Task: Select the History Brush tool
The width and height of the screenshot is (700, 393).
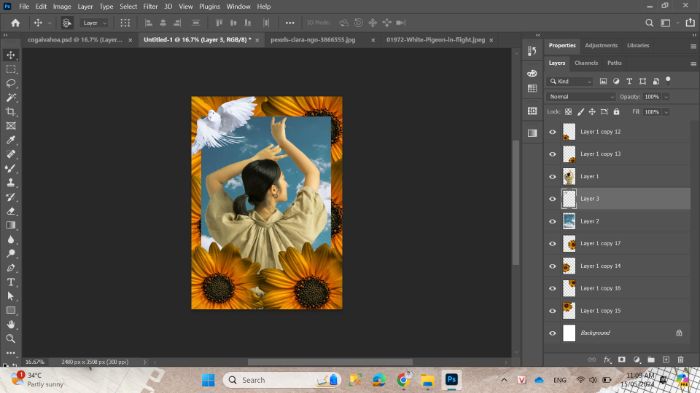Action: [x=11, y=197]
